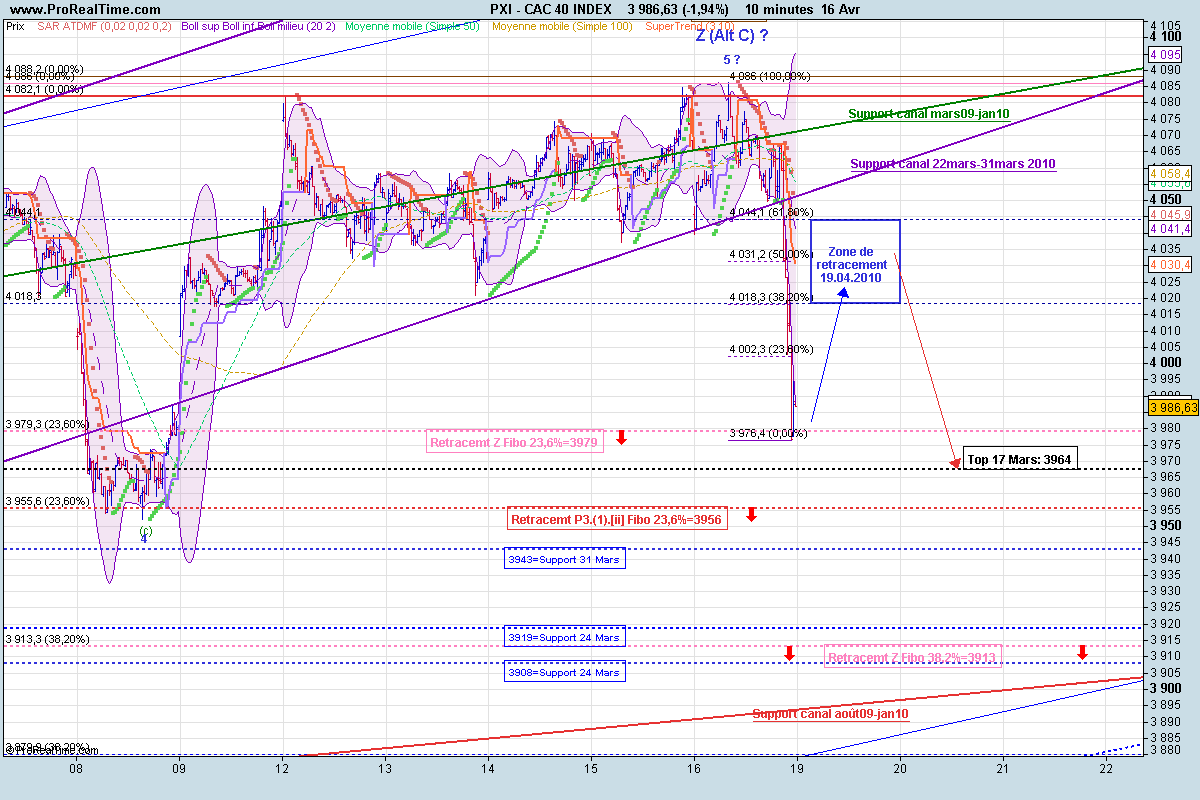
Task: Click the blue '4 095' price axis tag
Action: tap(1166, 54)
